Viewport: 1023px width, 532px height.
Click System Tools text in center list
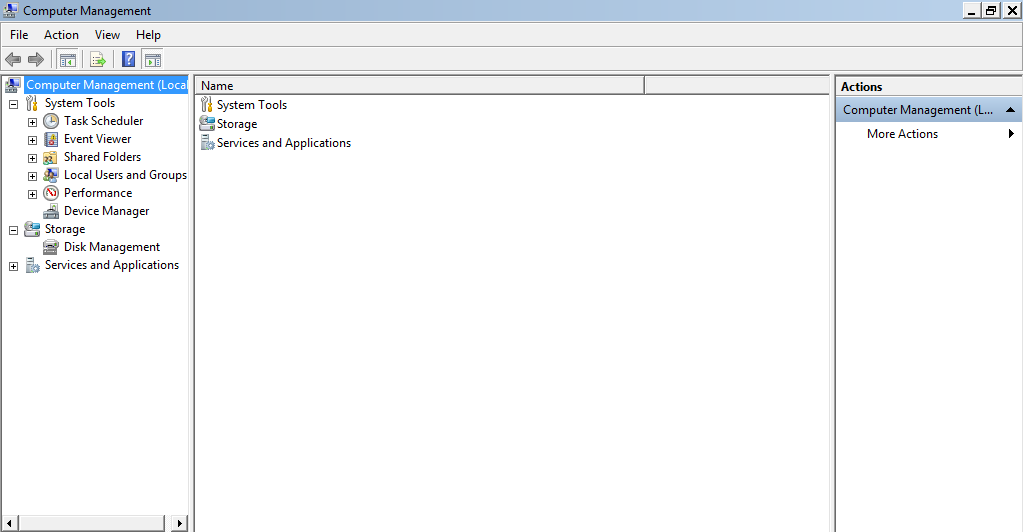[x=252, y=104]
